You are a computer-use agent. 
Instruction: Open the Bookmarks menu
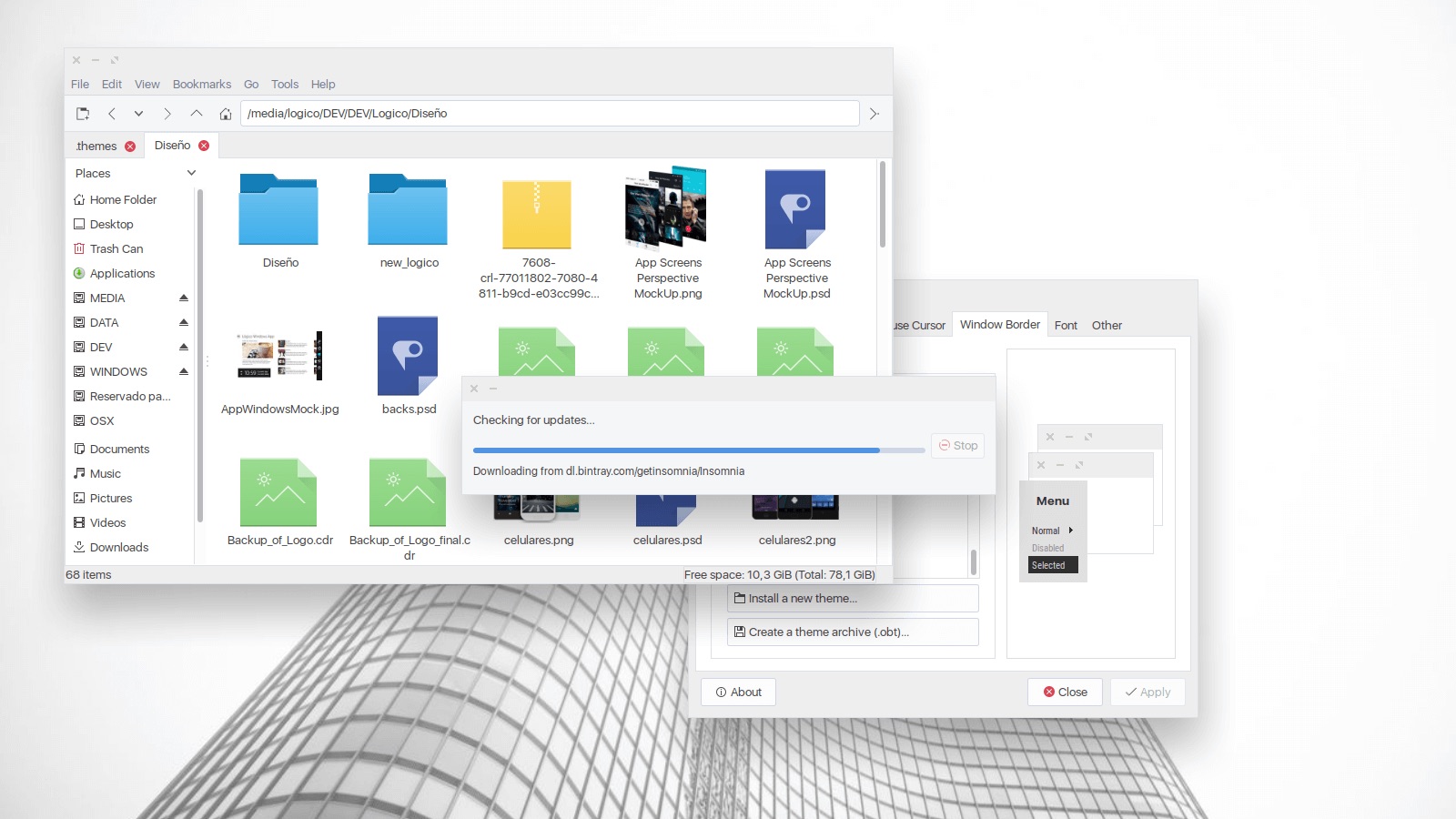[x=201, y=84]
